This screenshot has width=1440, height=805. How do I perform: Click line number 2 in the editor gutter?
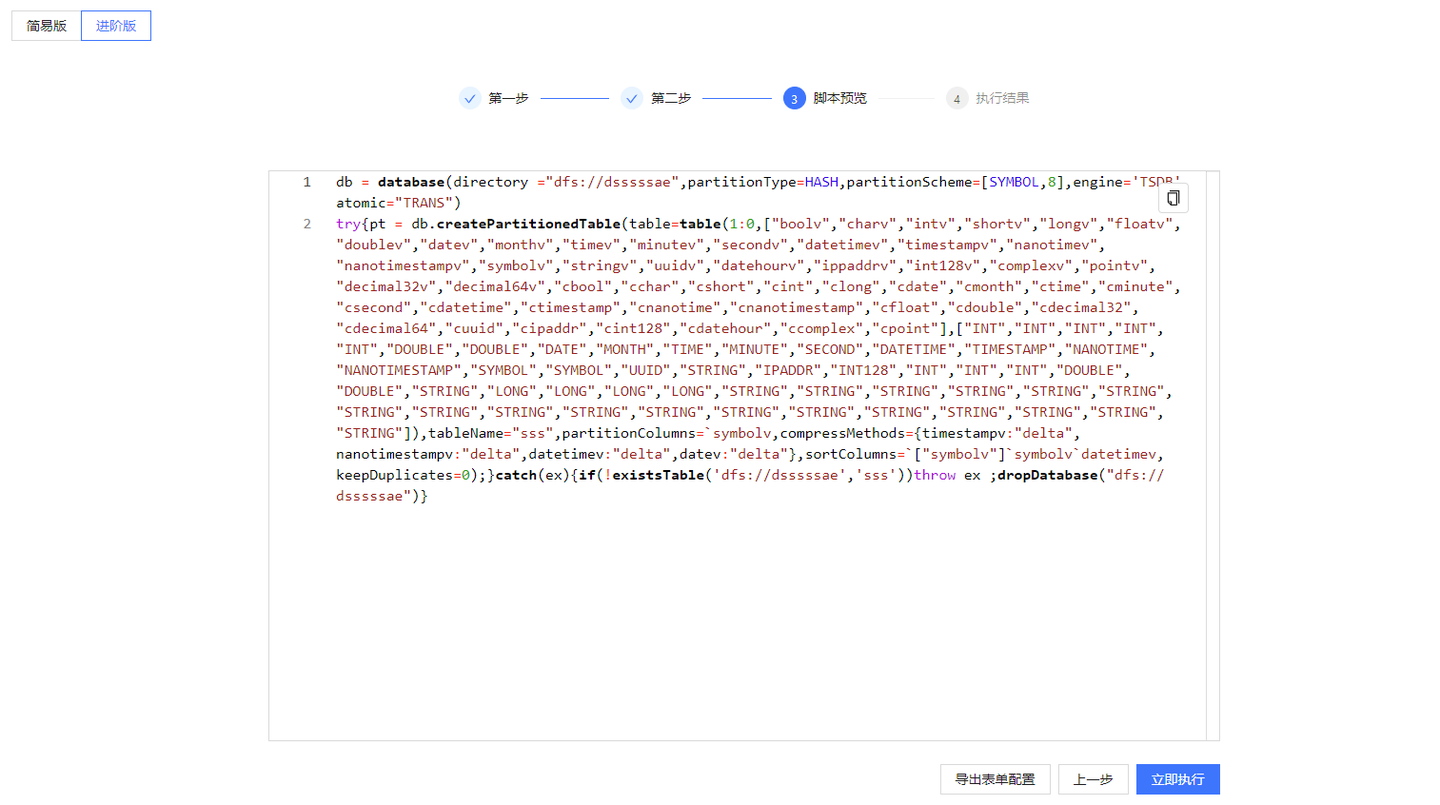click(307, 224)
